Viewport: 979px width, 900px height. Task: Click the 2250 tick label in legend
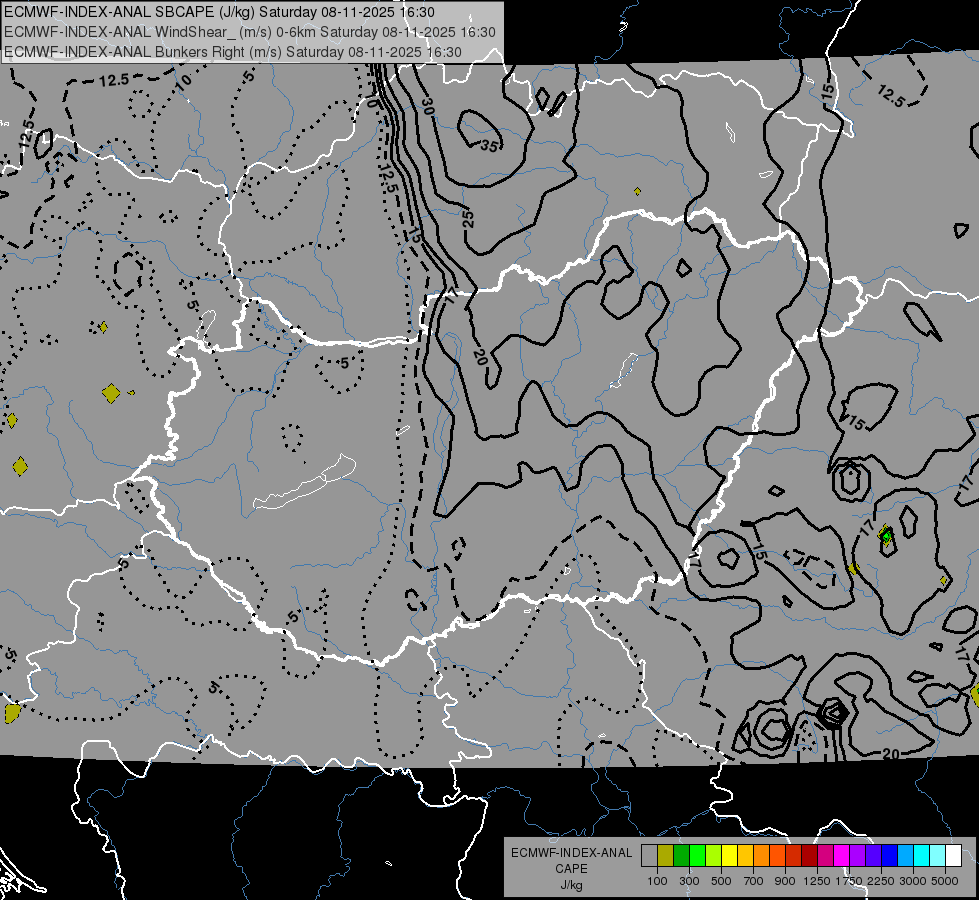pos(880,881)
